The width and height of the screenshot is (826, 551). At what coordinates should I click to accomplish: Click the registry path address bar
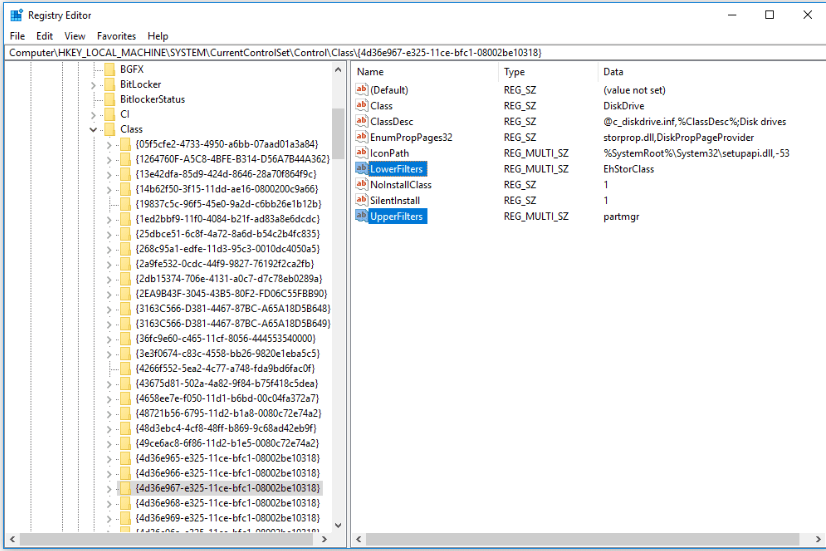coord(415,53)
